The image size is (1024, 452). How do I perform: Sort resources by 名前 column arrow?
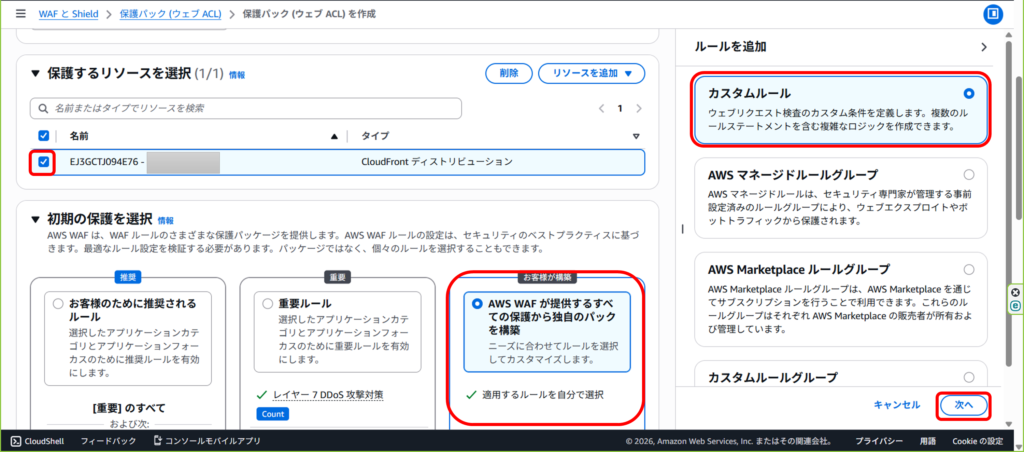click(x=334, y=136)
